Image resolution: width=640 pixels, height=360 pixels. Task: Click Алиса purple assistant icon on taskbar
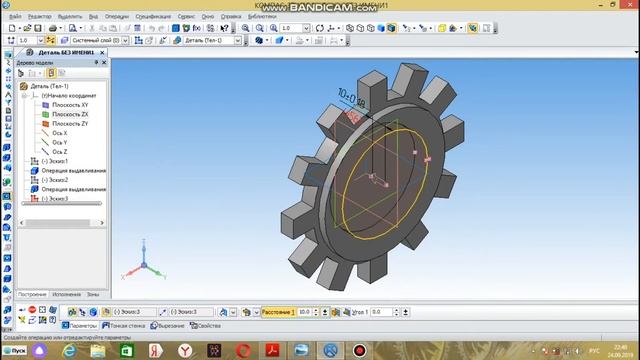click(x=40, y=351)
